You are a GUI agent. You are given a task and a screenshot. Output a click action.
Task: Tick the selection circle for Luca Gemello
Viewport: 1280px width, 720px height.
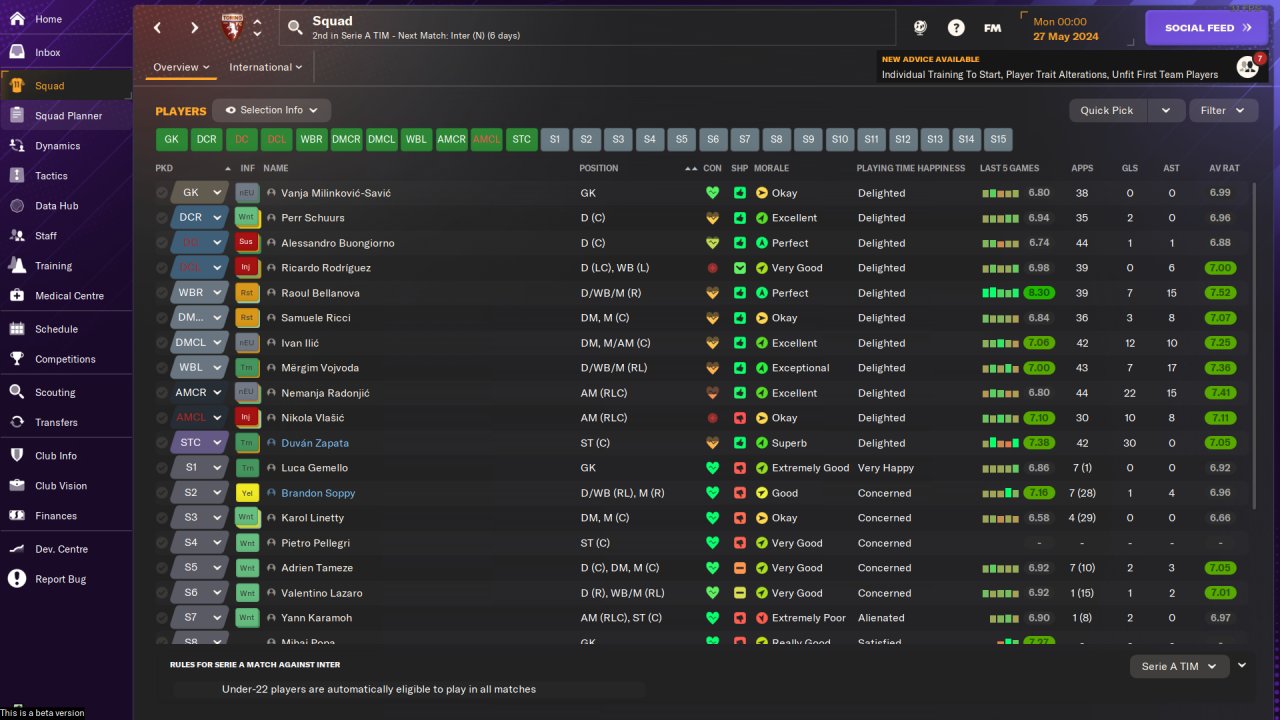pos(162,468)
